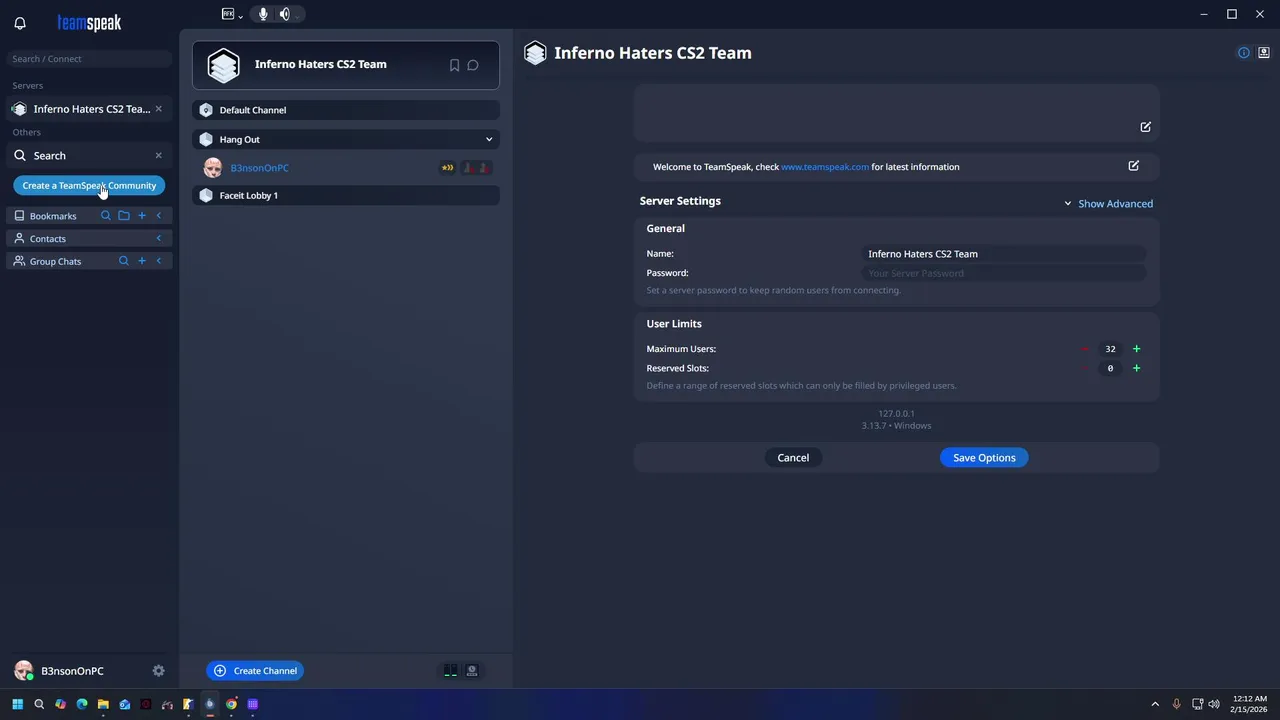This screenshot has height=720, width=1280.
Task: Increase Maximum Users with plus
Action: (1136, 349)
